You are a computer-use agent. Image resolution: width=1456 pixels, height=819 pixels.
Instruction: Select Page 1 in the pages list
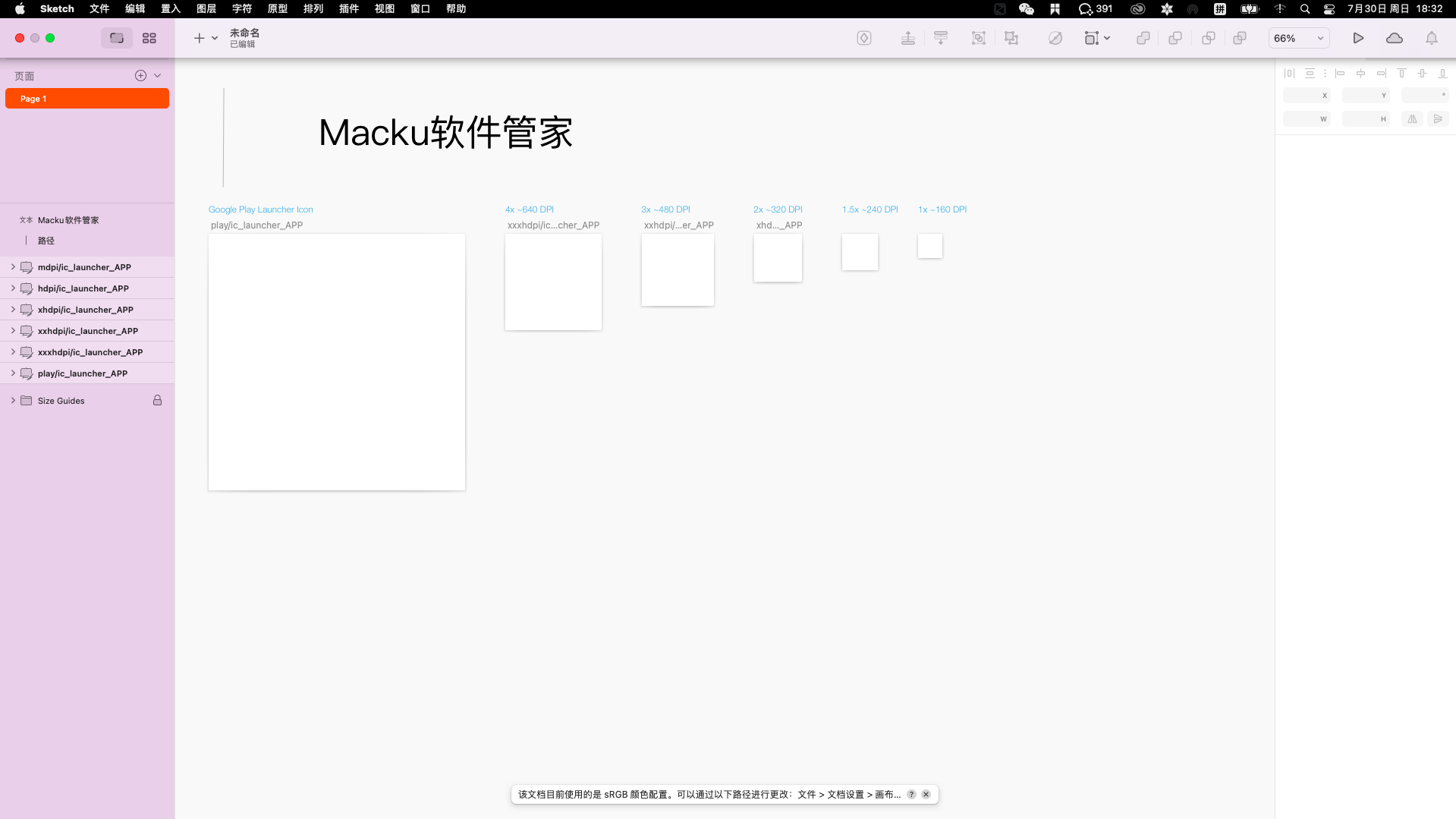tap(87, 99)
